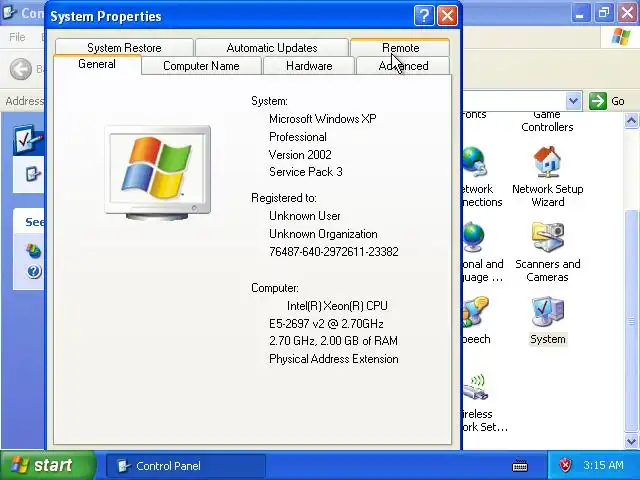640x480 pixels.
Task: Click the 'Game Controllers' label
Action: 547,121
